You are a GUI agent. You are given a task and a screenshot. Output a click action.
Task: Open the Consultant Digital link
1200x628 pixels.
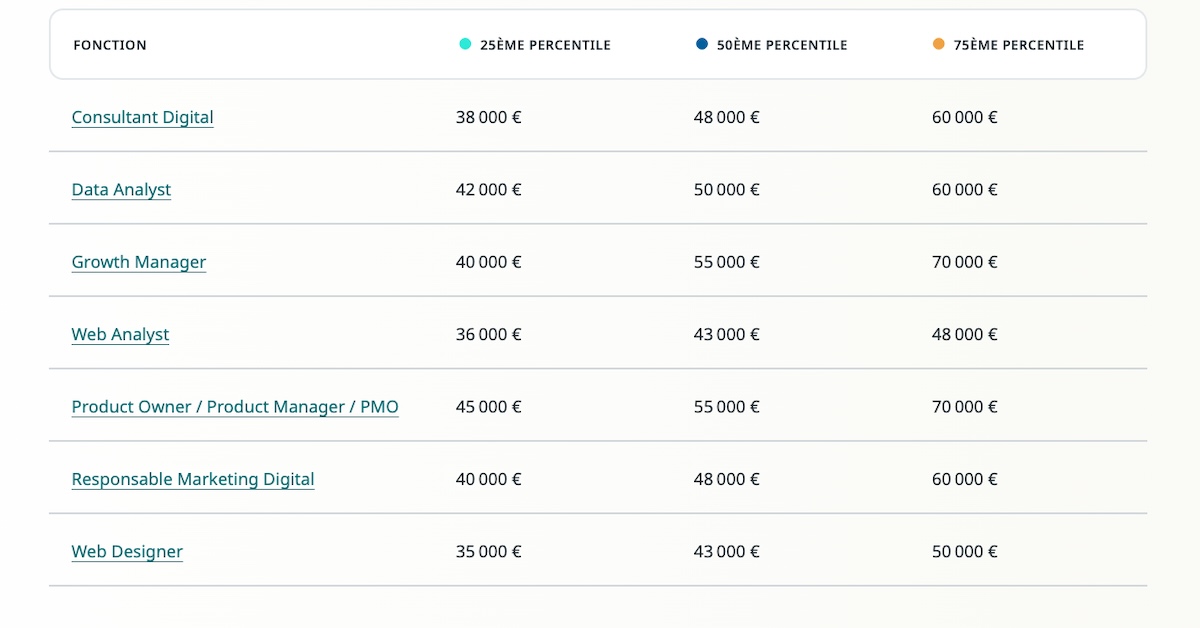tap(142, 117)
